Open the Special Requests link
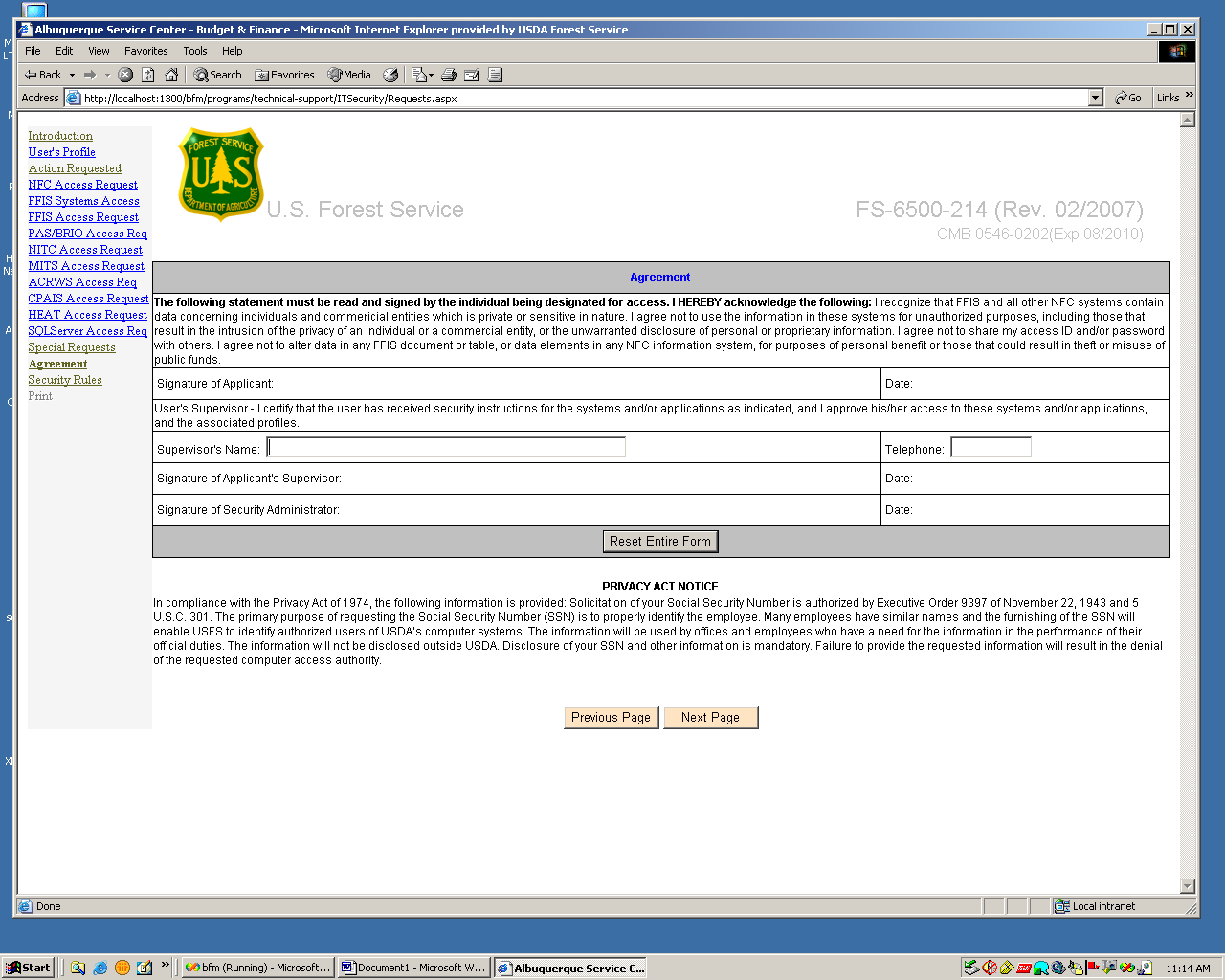The height and width of the screenshot is (980, 1225). coord(72,347)
